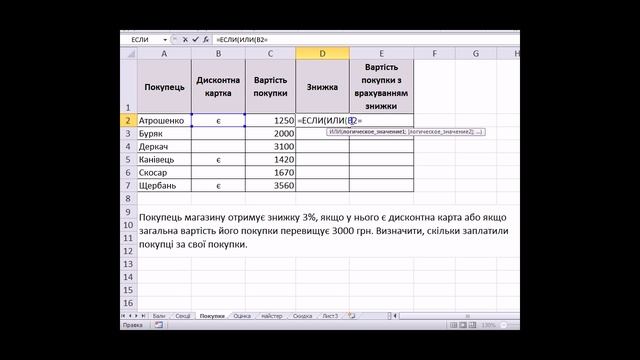The image size is (640, 360).
Task: Switch to Page Break Preview view
Action: [x=472, y=325]
